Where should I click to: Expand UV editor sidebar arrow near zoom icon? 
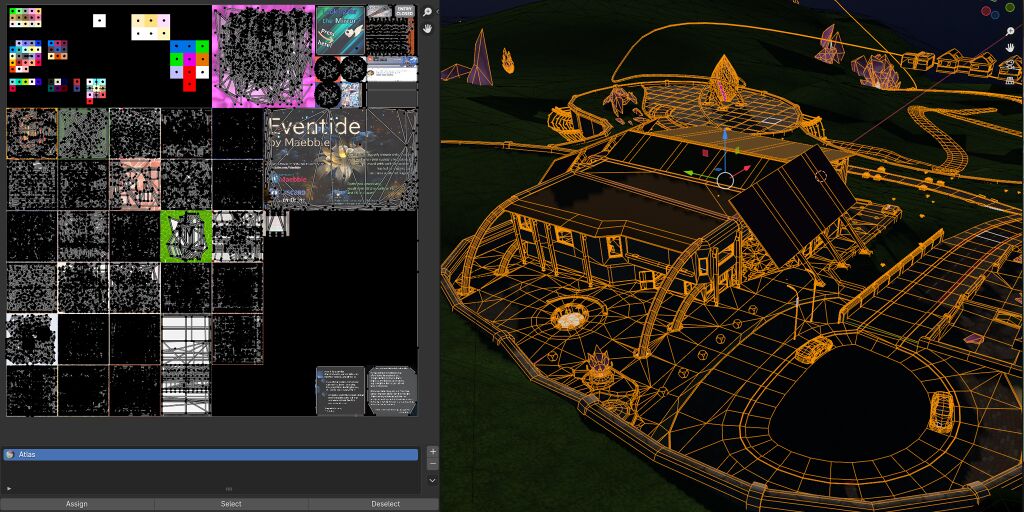[438, 11]
